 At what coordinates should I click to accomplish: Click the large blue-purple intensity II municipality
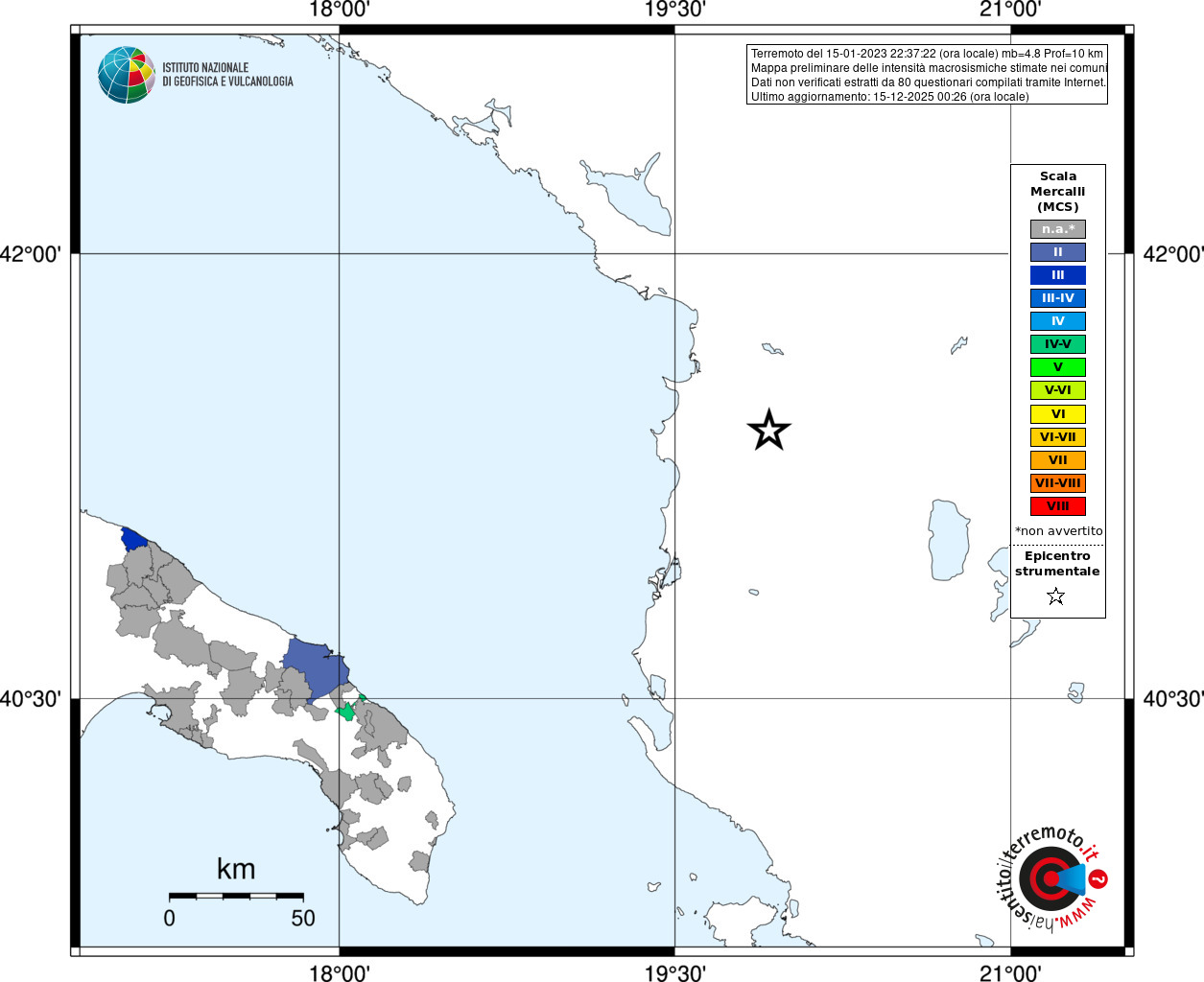click(x=315, y=669)
